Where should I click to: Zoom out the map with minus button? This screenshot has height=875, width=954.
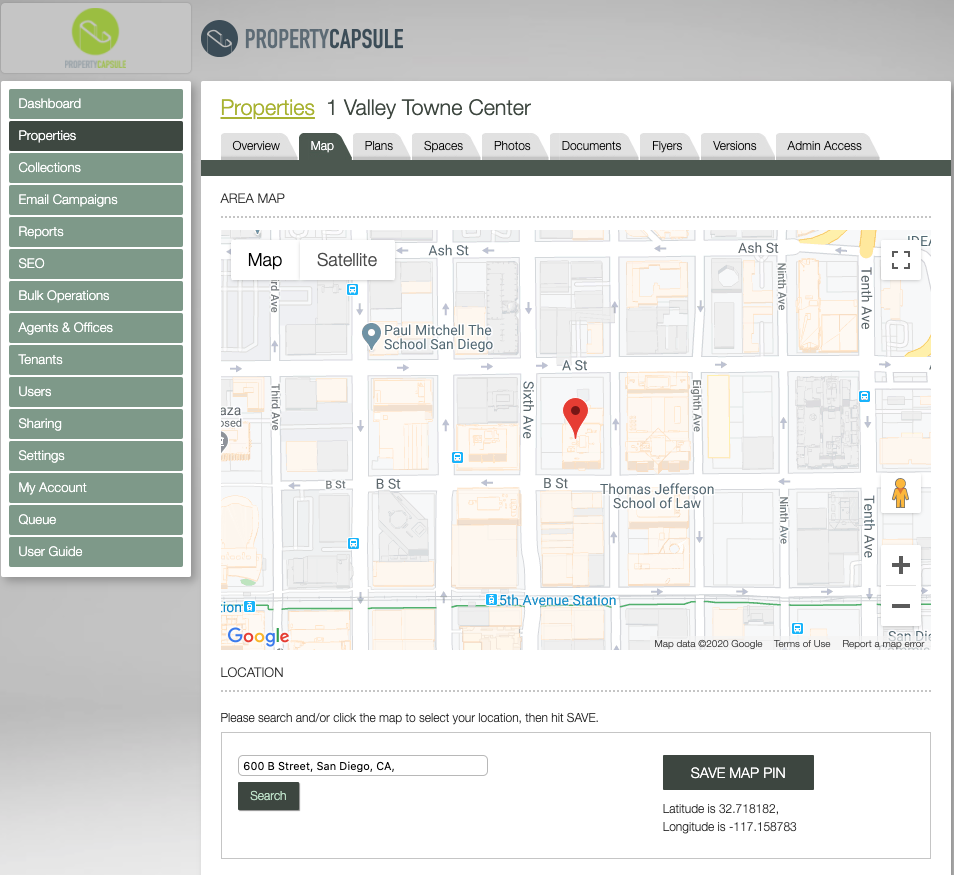(x=900, y=606)
